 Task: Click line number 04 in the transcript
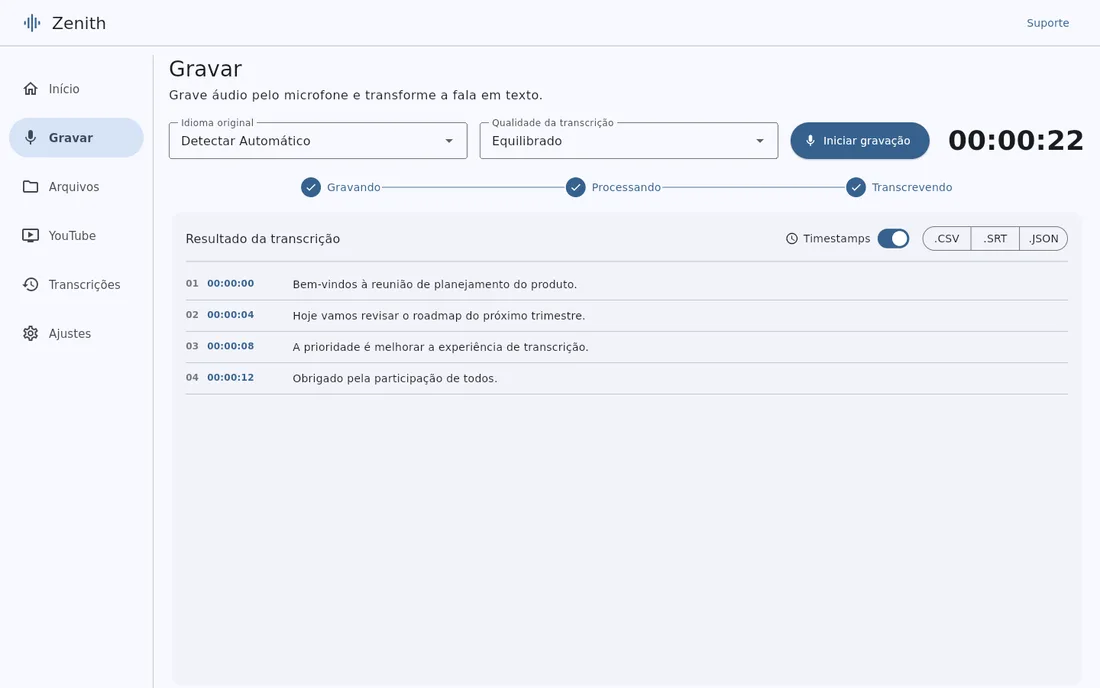click(192, 377)
